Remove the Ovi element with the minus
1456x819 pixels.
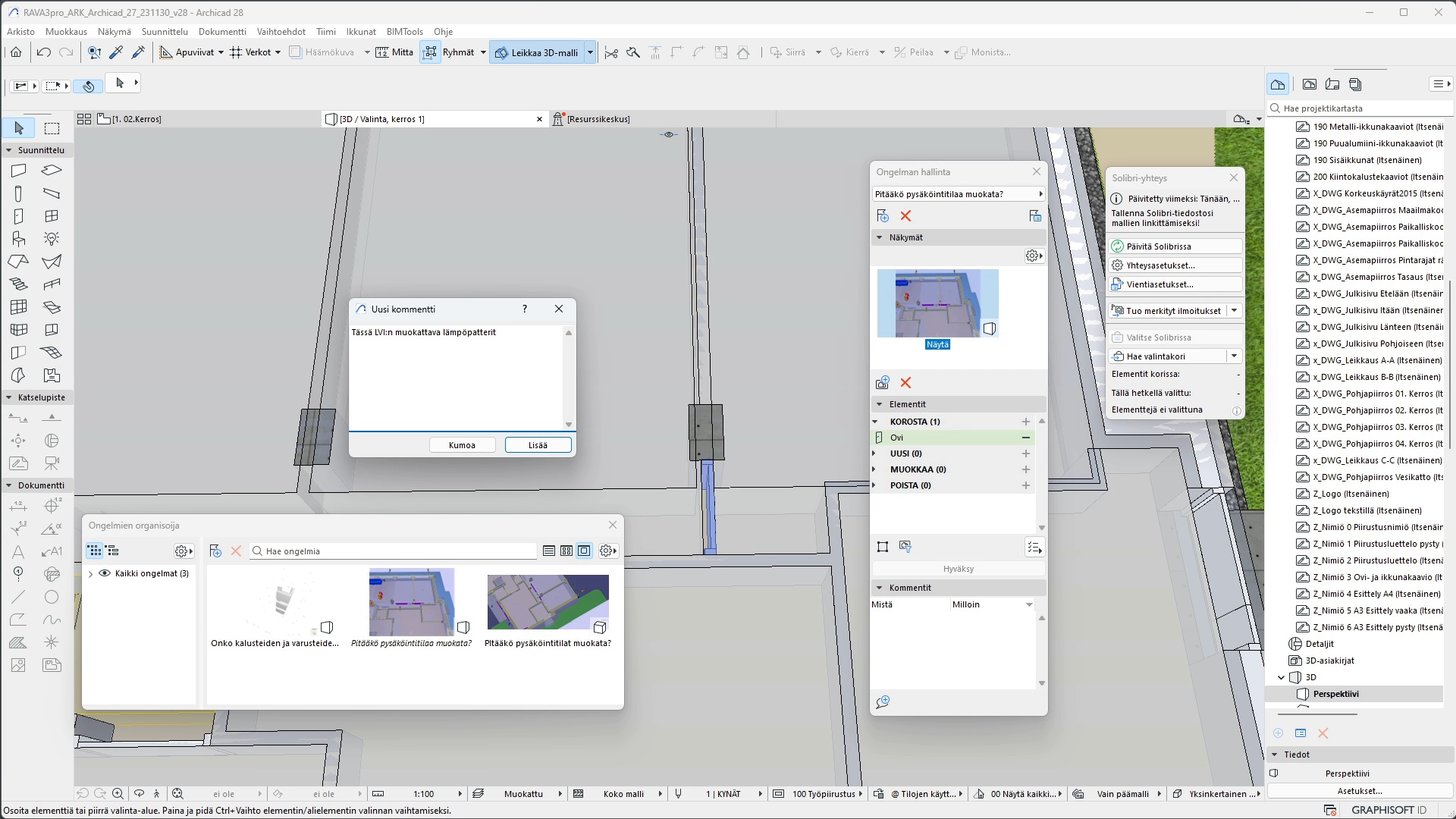pyautogui.click(x=1026, y=438)
